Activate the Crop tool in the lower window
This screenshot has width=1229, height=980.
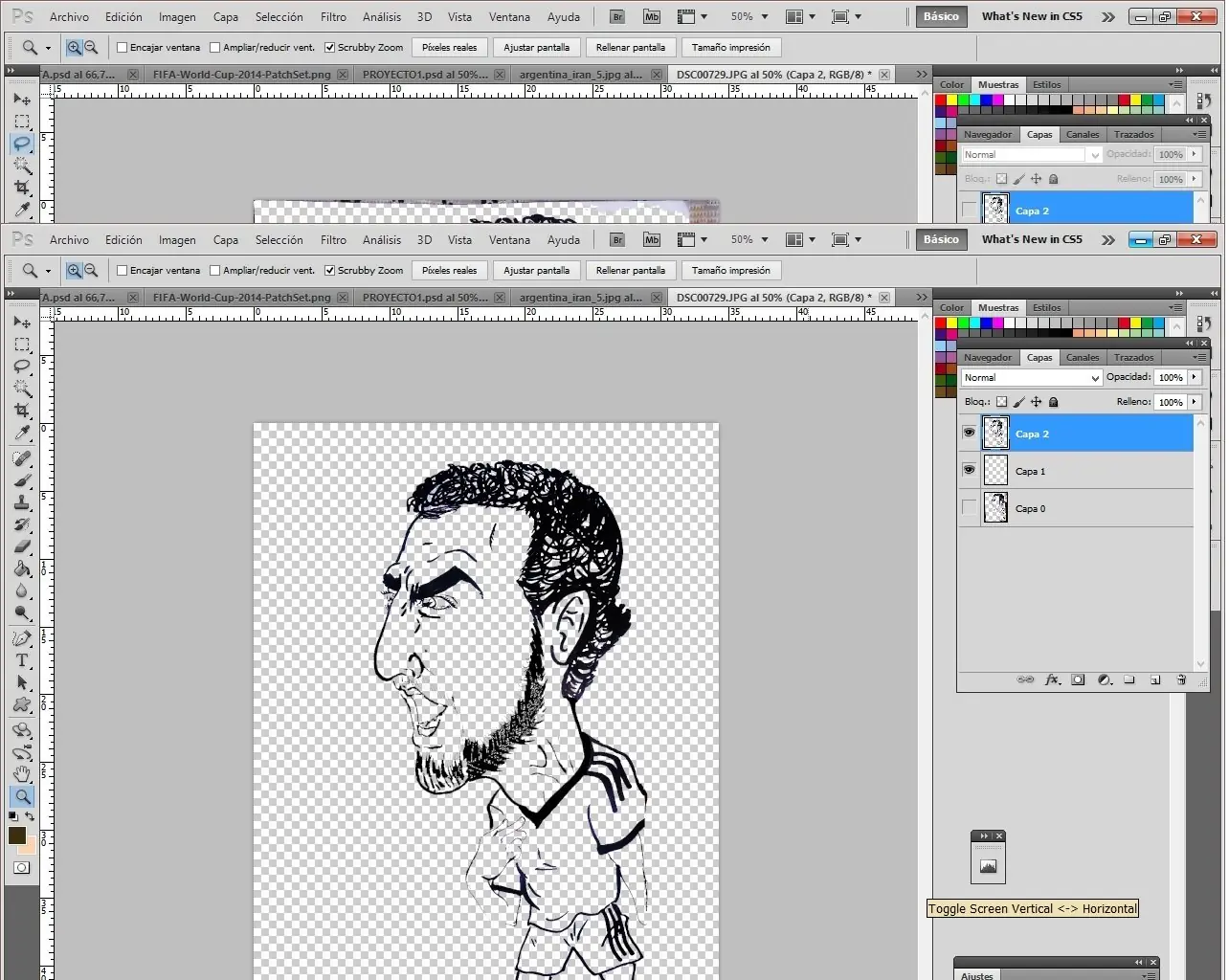[x=22, y=411]
